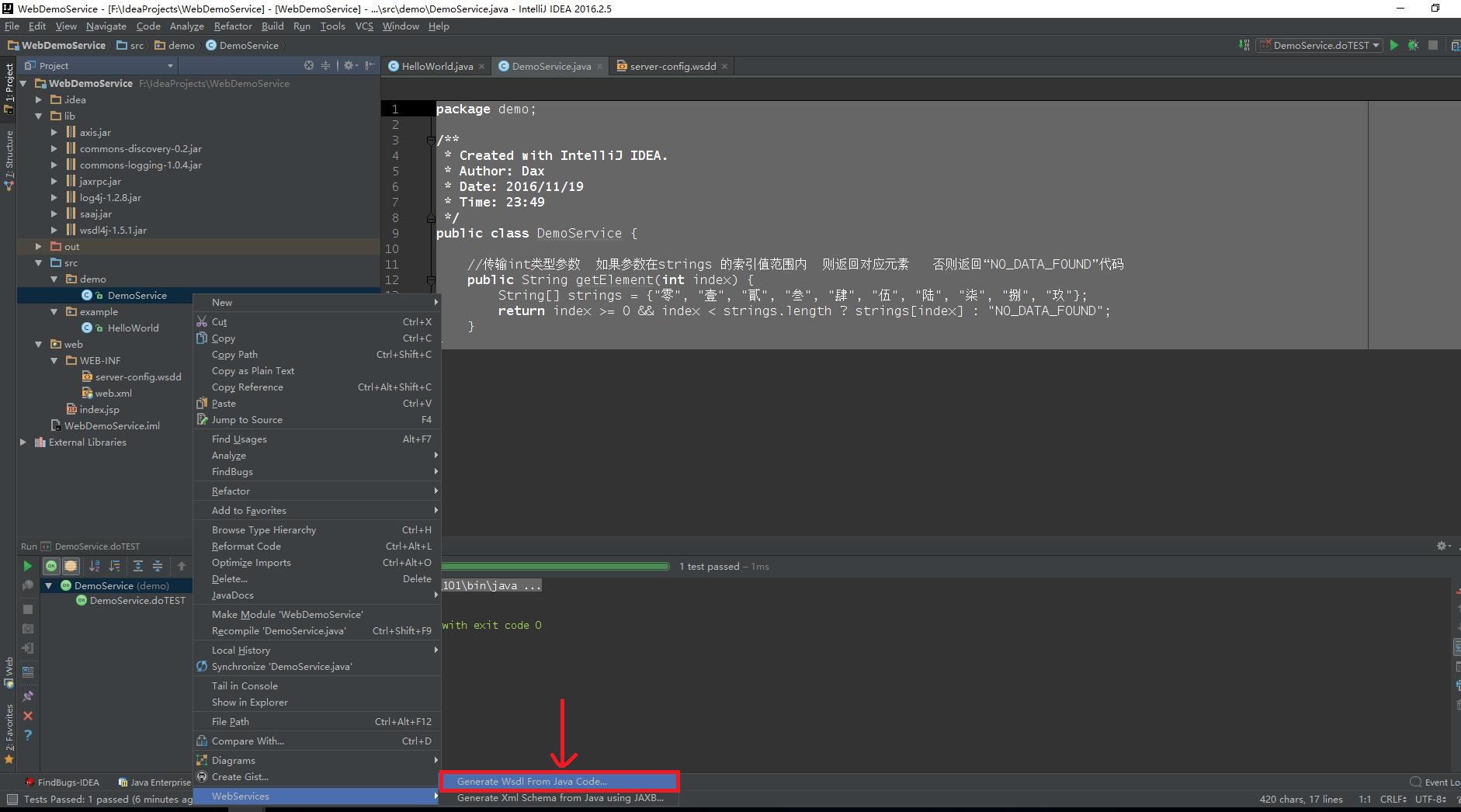This screenshot has height=812, width=1461.
Task: Choose Find Usages from the context menu
Action: 317,439
